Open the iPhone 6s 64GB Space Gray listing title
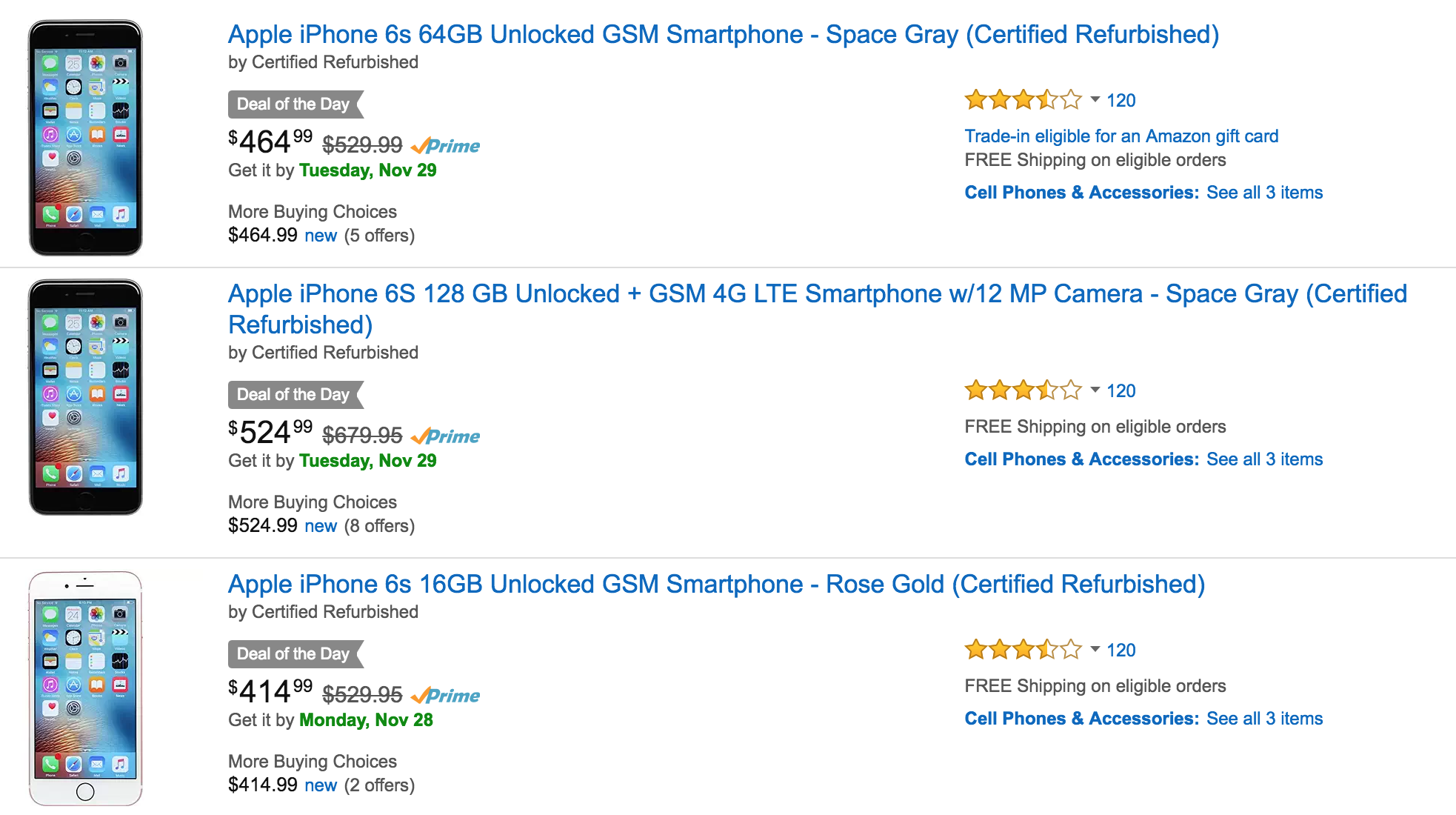1456x815 pixels. coord(723,35)
